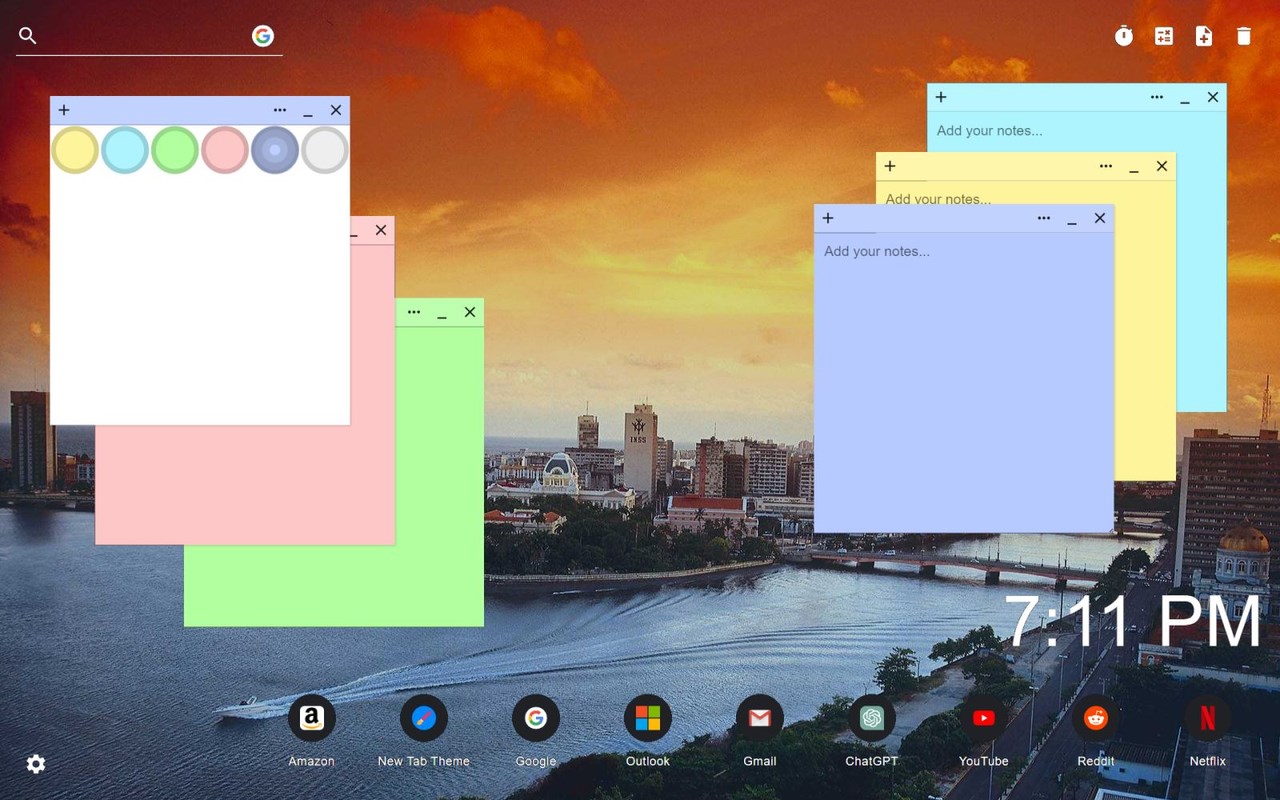Close the pink note
This screenshot has width=1280, height=800.
[x=381, y=230]
